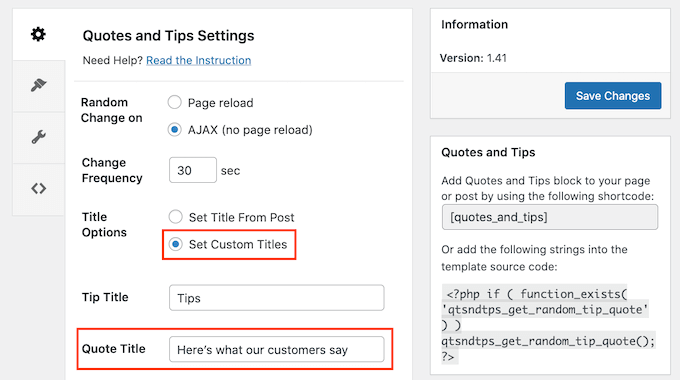
Task: Click the Tip Title label
Action: pyautogui.click(x=105, y=297)
